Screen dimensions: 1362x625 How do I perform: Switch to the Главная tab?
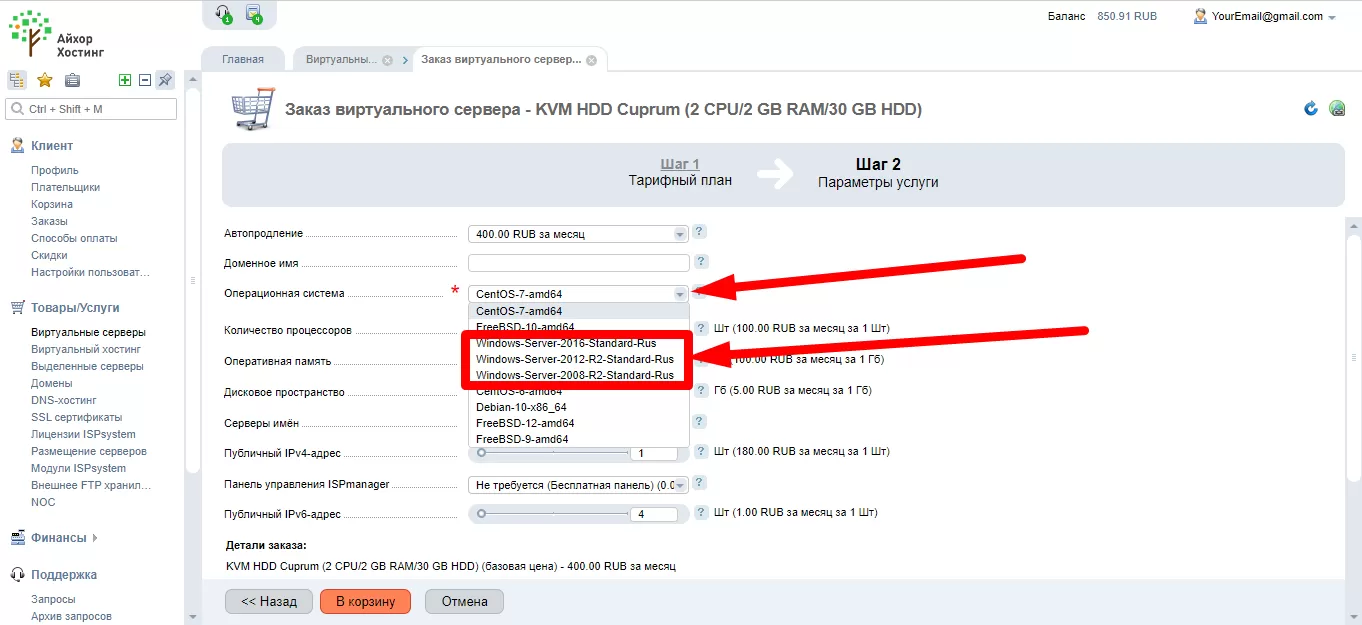243,59
